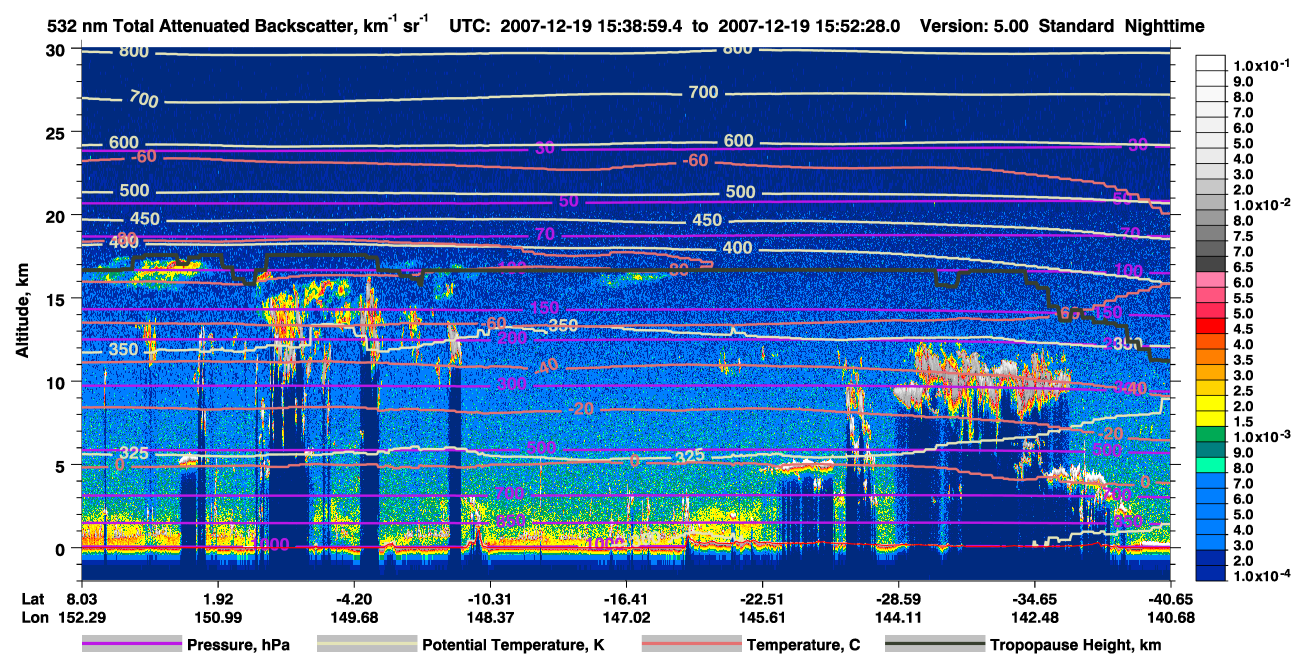Click the 532 nm Total Attenuated Backscatter title
This screenshot has width=1300, height=667.
click(x=240, y=25)
